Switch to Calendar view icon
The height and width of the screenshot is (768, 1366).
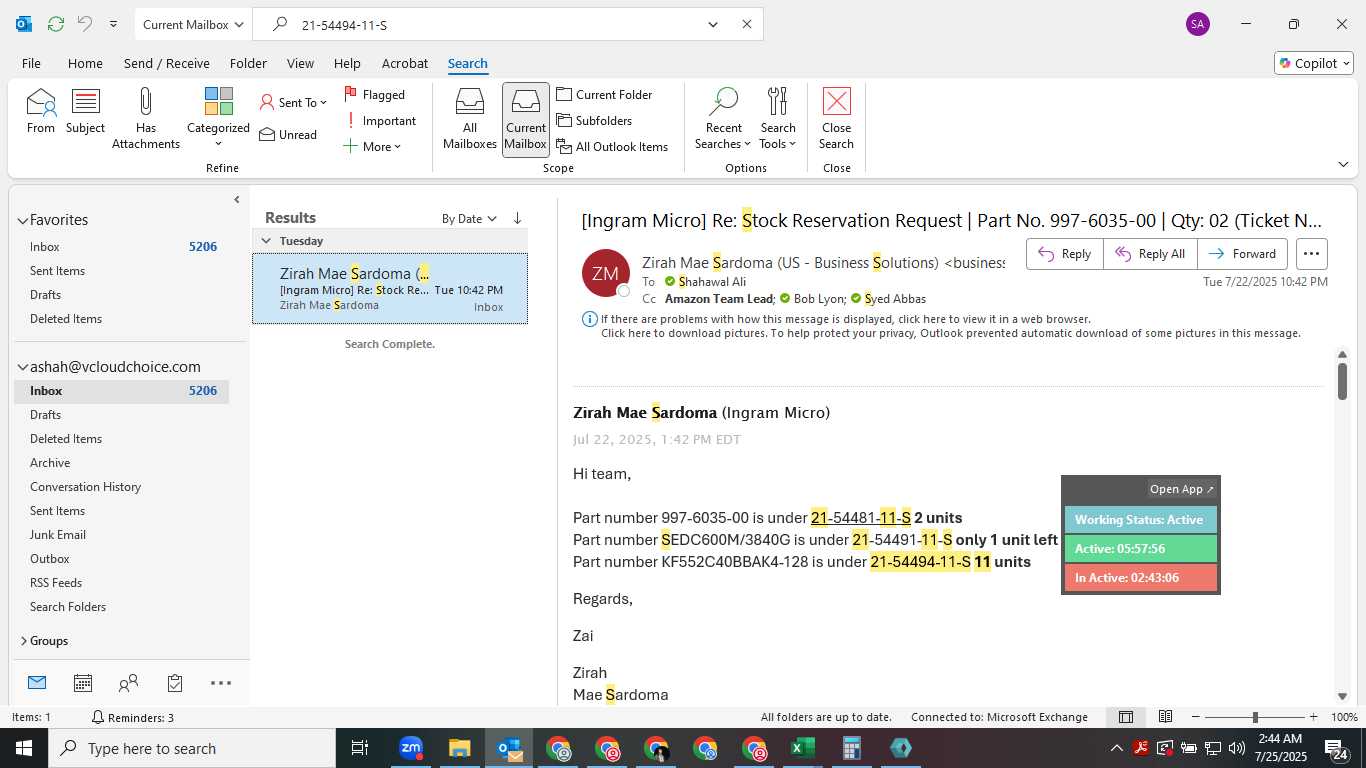point(83,683)
